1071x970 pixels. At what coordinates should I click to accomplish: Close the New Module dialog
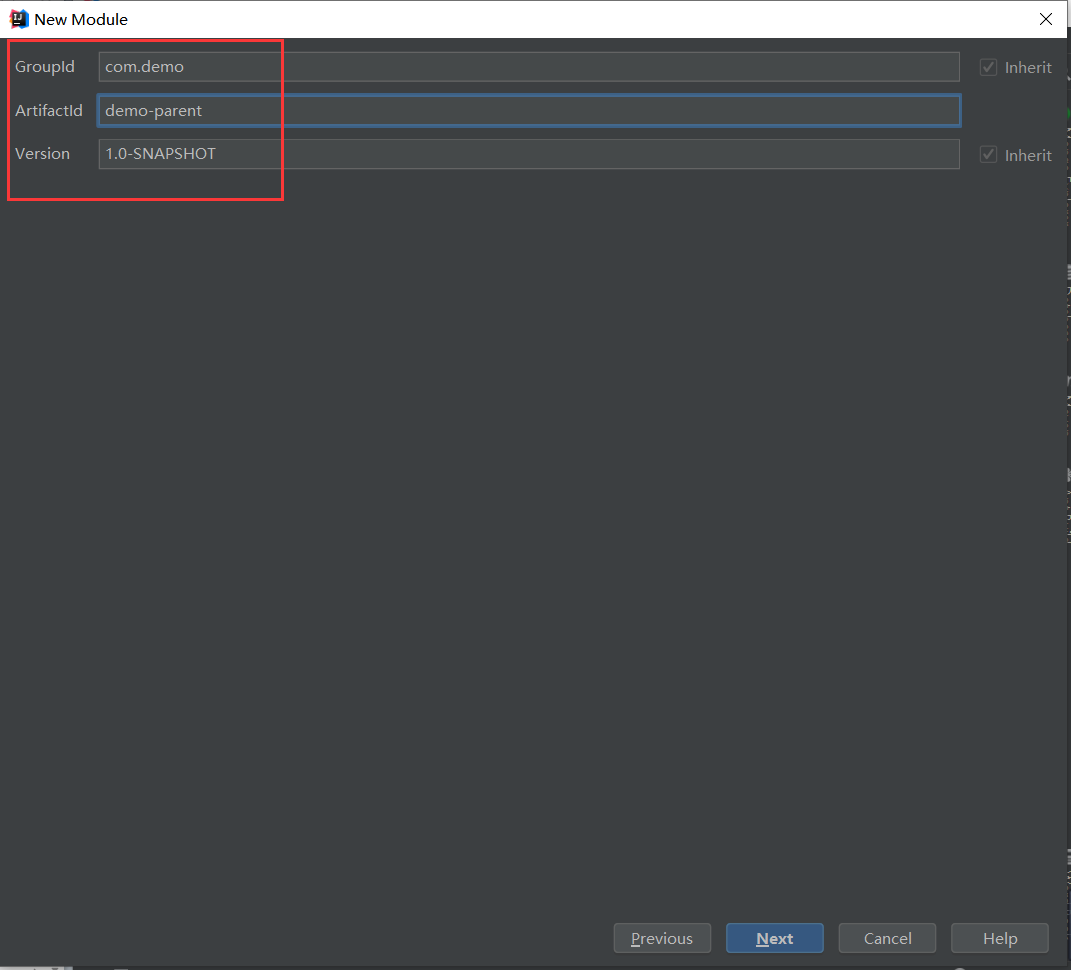(1046, 19)
